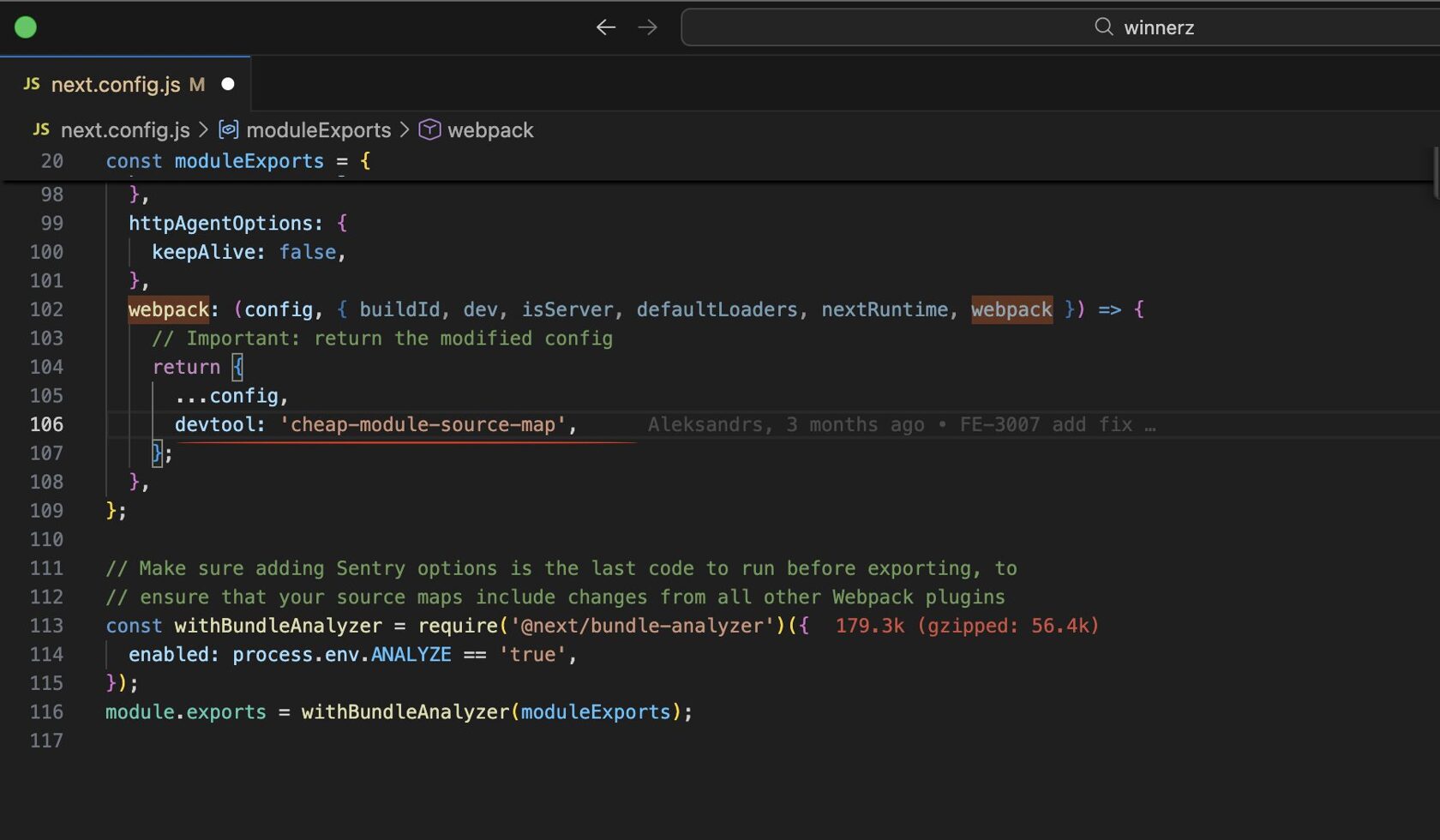Click the vertical scrollbar at right edge
Image resolution: width=1440 pixels, height=840 pixels.
tap(1436, 171)
